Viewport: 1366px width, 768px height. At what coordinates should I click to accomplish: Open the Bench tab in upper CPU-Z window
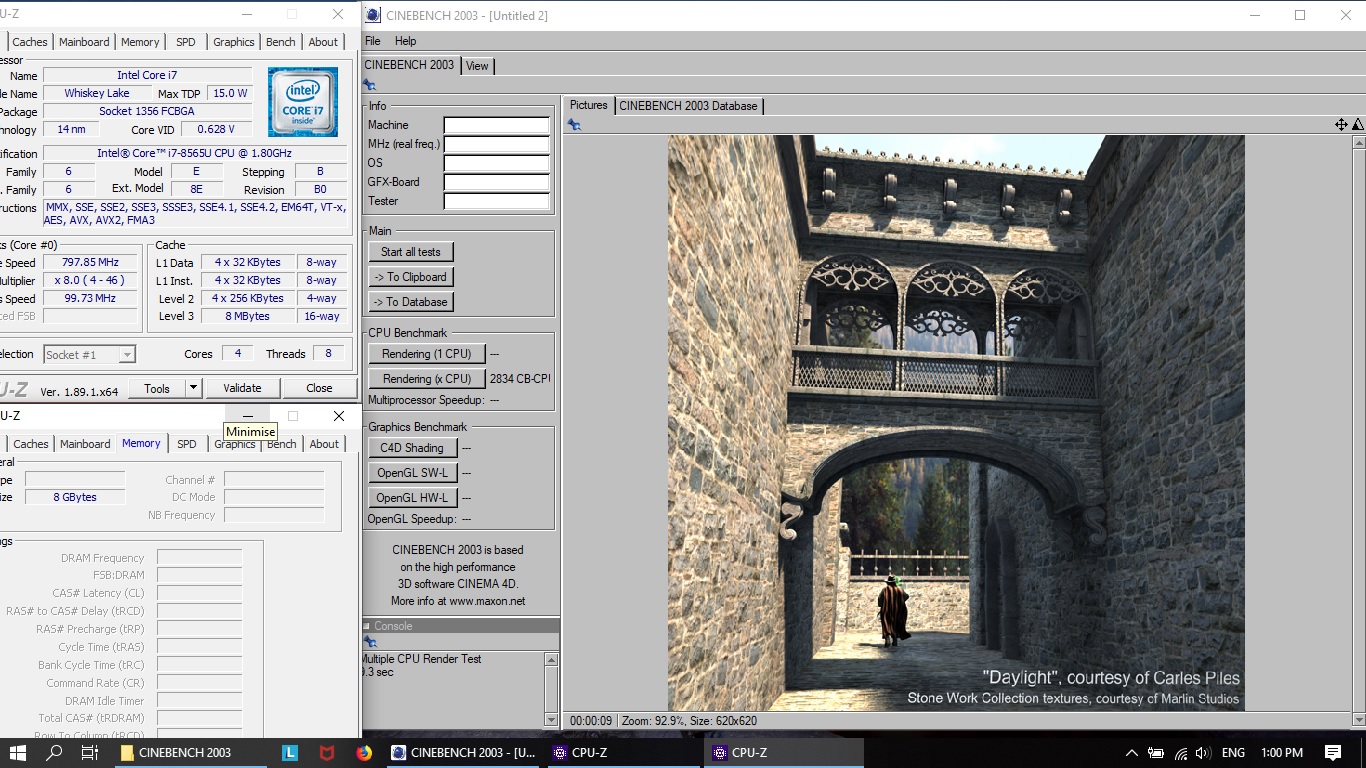pyautogui.click(x=281, y=42)
